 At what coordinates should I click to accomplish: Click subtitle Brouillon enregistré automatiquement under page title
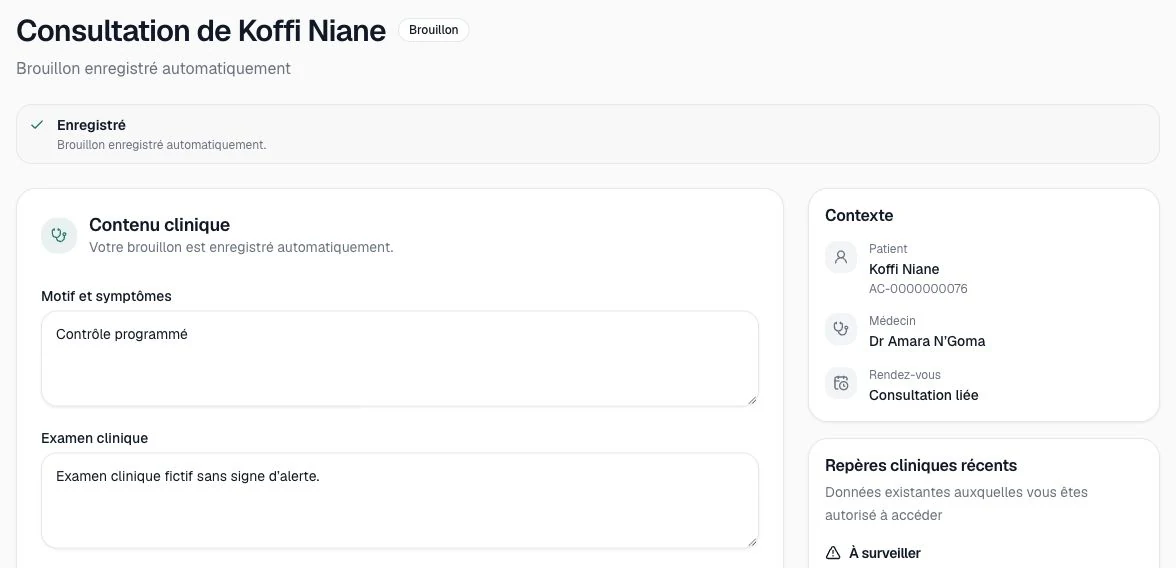(154, 68)
